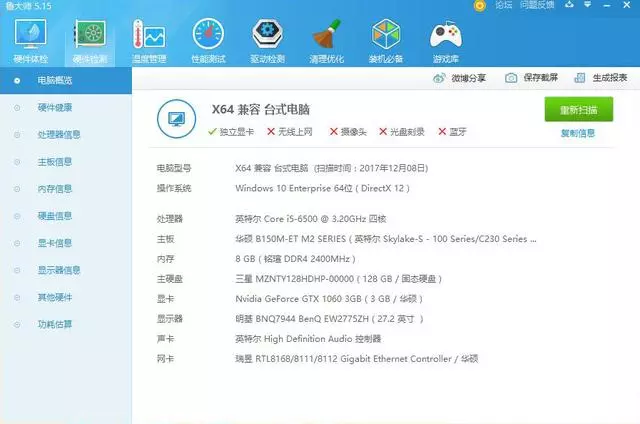Viewport: 640px width, 424px height.
Task: Click the 摄像头 unavailable status
Action: point(348,132)
